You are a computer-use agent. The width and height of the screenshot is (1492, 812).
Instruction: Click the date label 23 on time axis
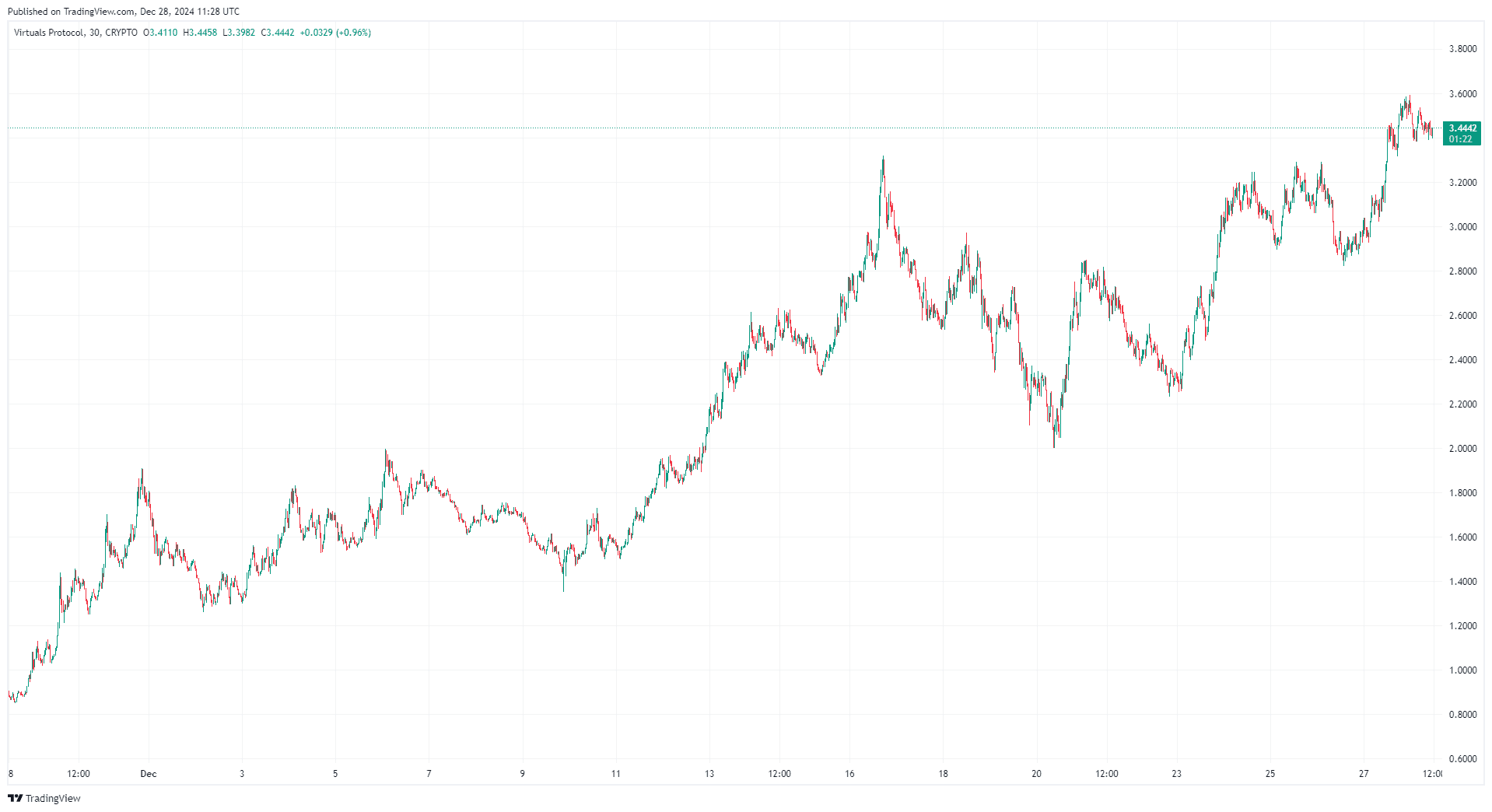coord(1177,774)
